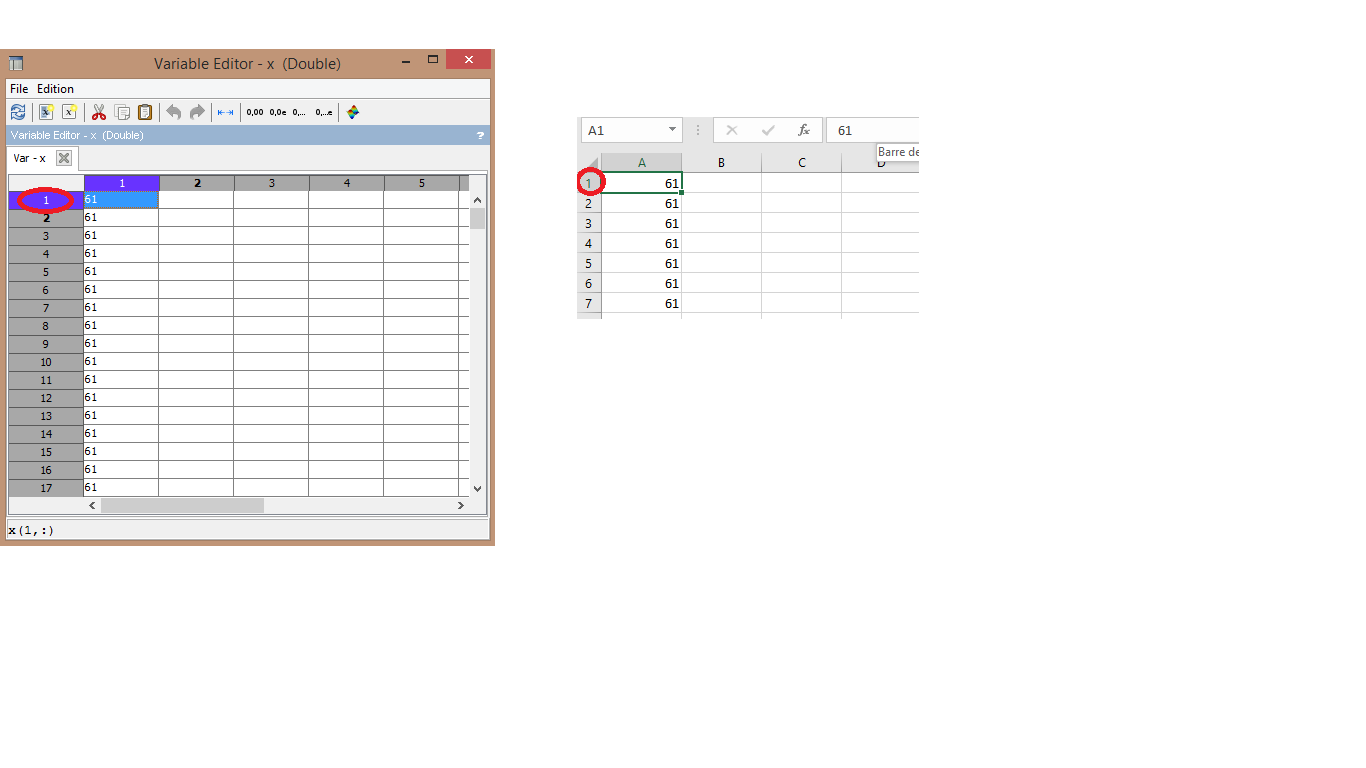Select row header 14 in Variable Editor
Image resolution: width=1366 pixels, height=768 pixels.
[46, 434]
